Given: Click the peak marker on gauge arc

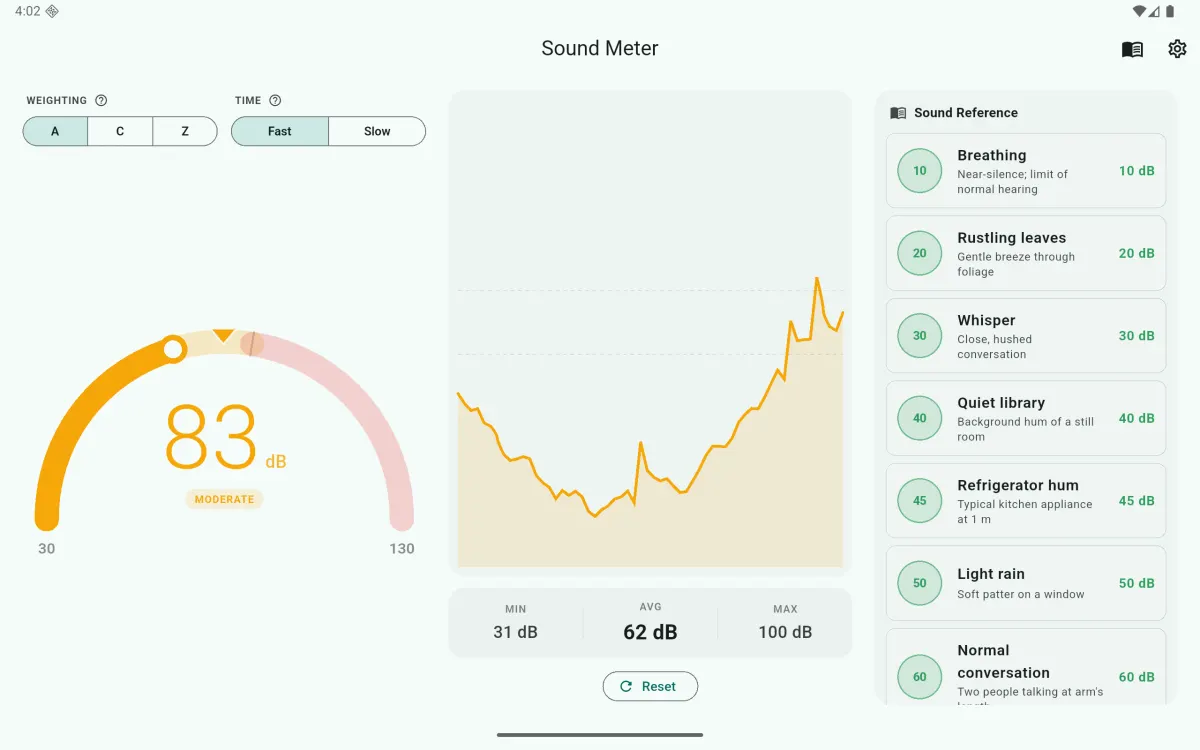Looking at the screenshot, I should pos(252,344).
